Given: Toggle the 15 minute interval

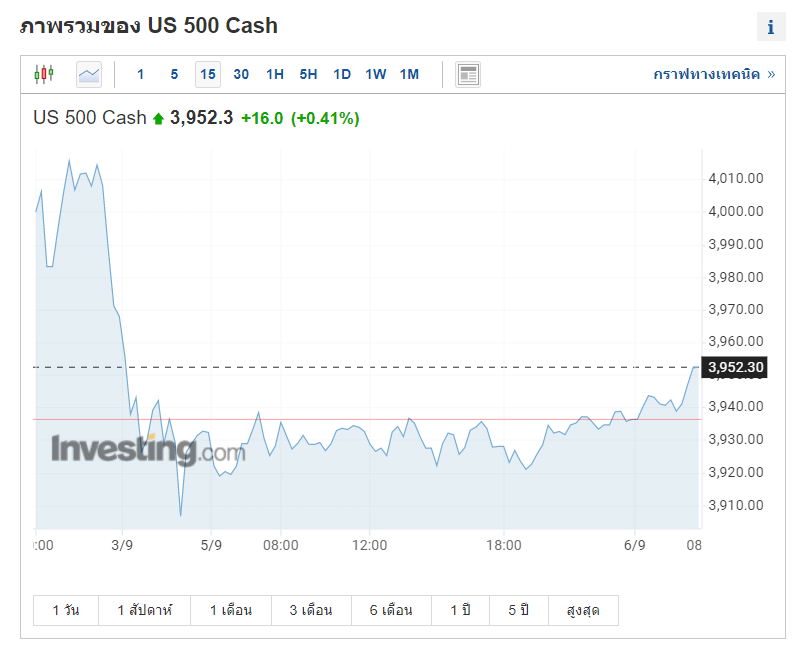Looking at the screenshot, I should point(208,74).
